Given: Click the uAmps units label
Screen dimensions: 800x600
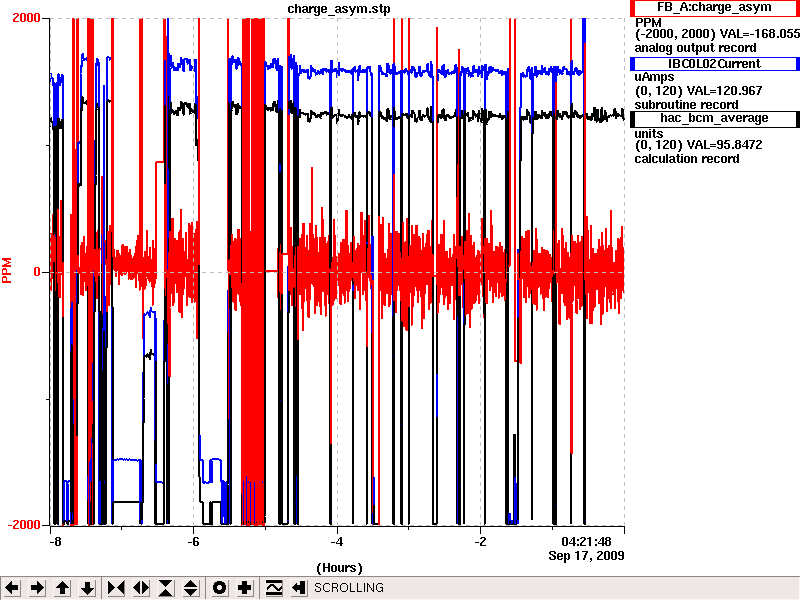Looking at the screenshot, I should pos(655,78).
